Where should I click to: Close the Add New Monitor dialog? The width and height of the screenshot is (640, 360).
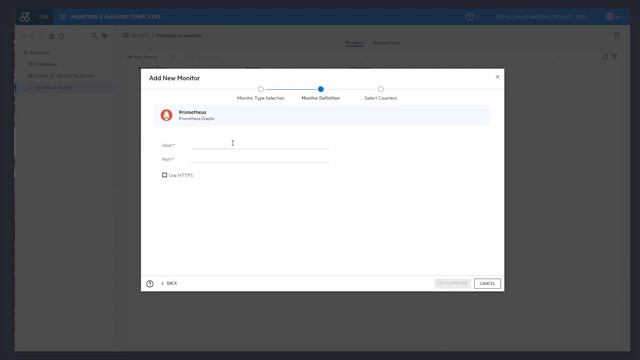pos(497,77)
